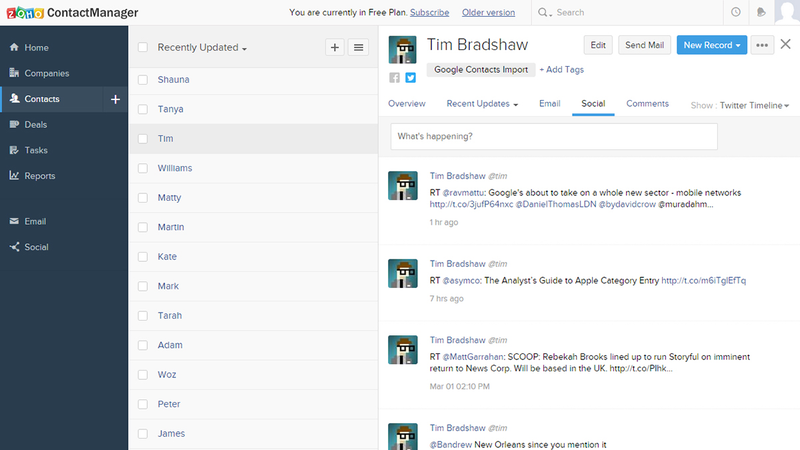Open the @ravmattu mention link
Image resolution: width=800 pixels, height=450 pixels.
[x=464, y=193]
